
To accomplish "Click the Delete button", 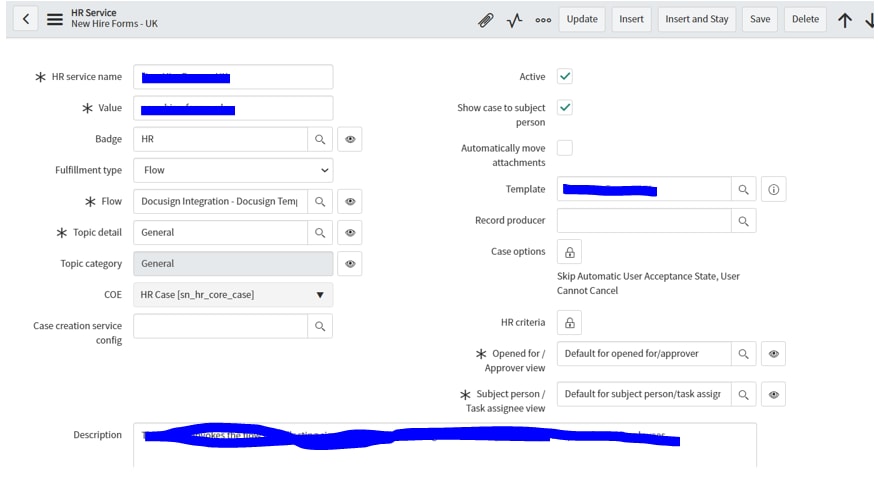I will pyautogui.click(x=805, y=20).
